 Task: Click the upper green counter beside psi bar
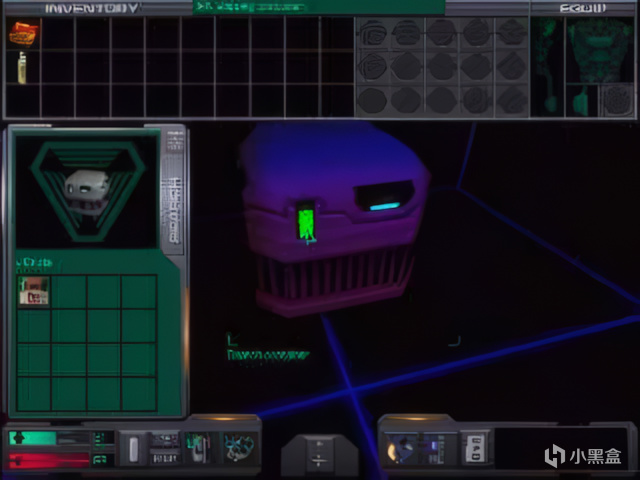(99, 438)
